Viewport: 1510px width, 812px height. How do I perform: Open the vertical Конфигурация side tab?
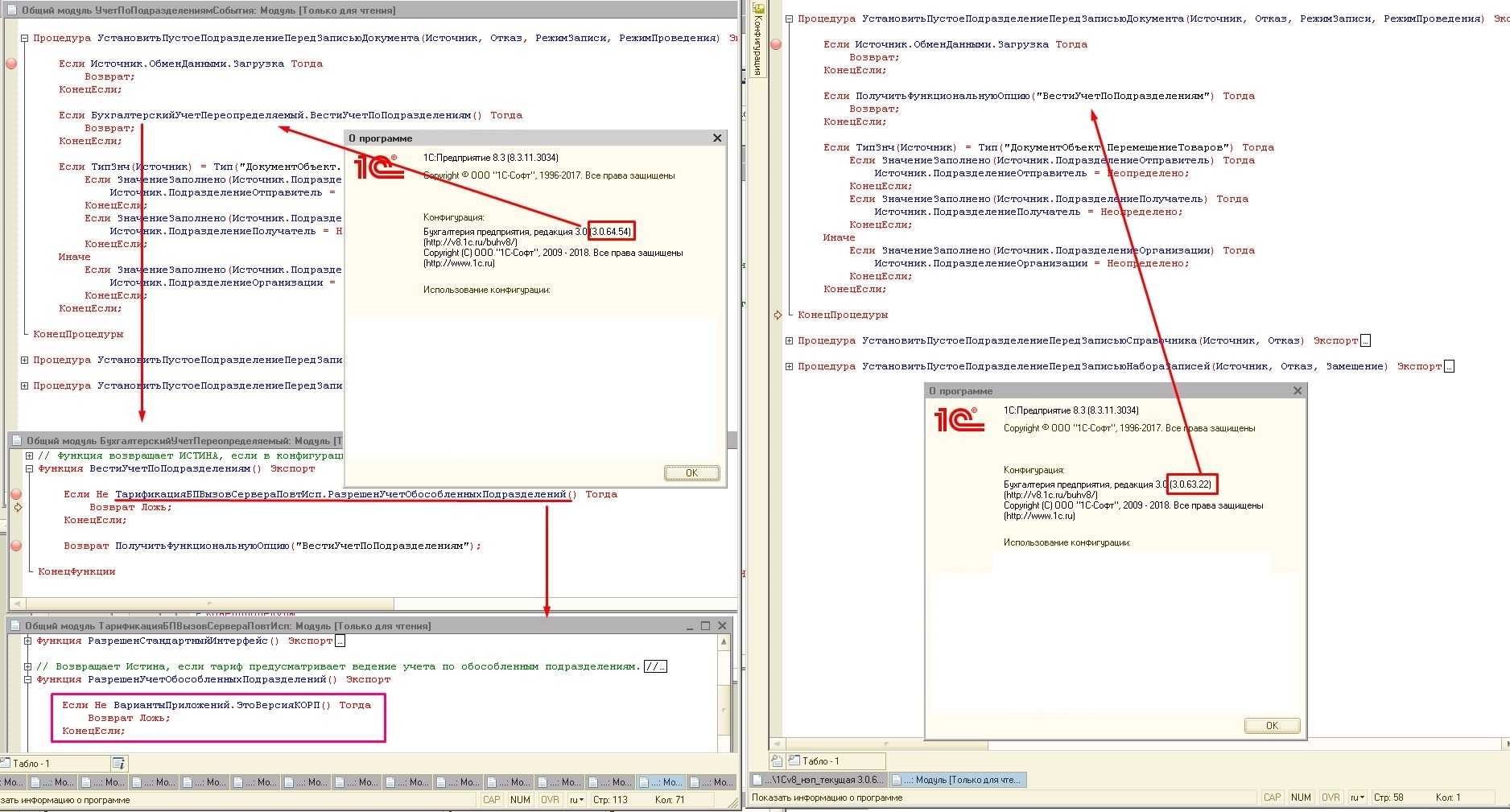[757, 39]
